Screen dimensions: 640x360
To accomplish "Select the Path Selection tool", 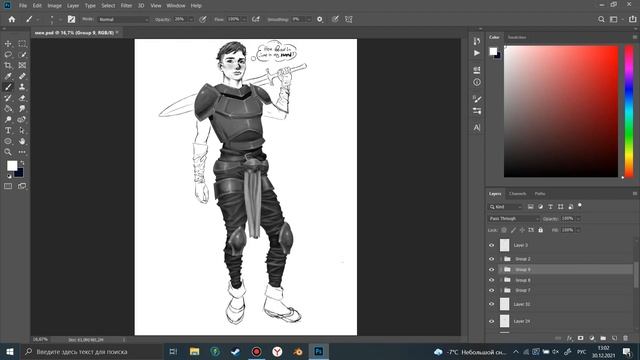I will 22,130.
